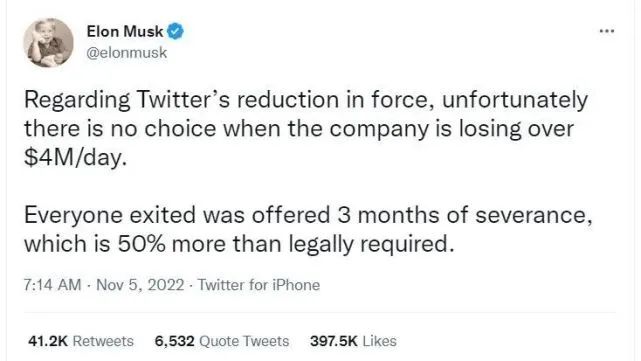Open the Elon Musk display name link

tap(125, 31)
